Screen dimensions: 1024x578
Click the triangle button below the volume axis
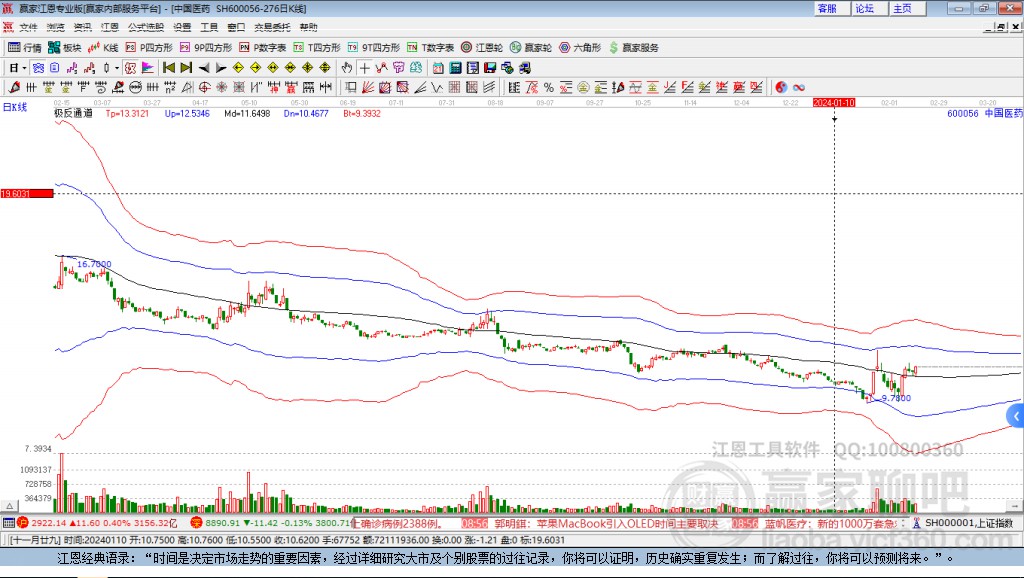click(9, 506)
